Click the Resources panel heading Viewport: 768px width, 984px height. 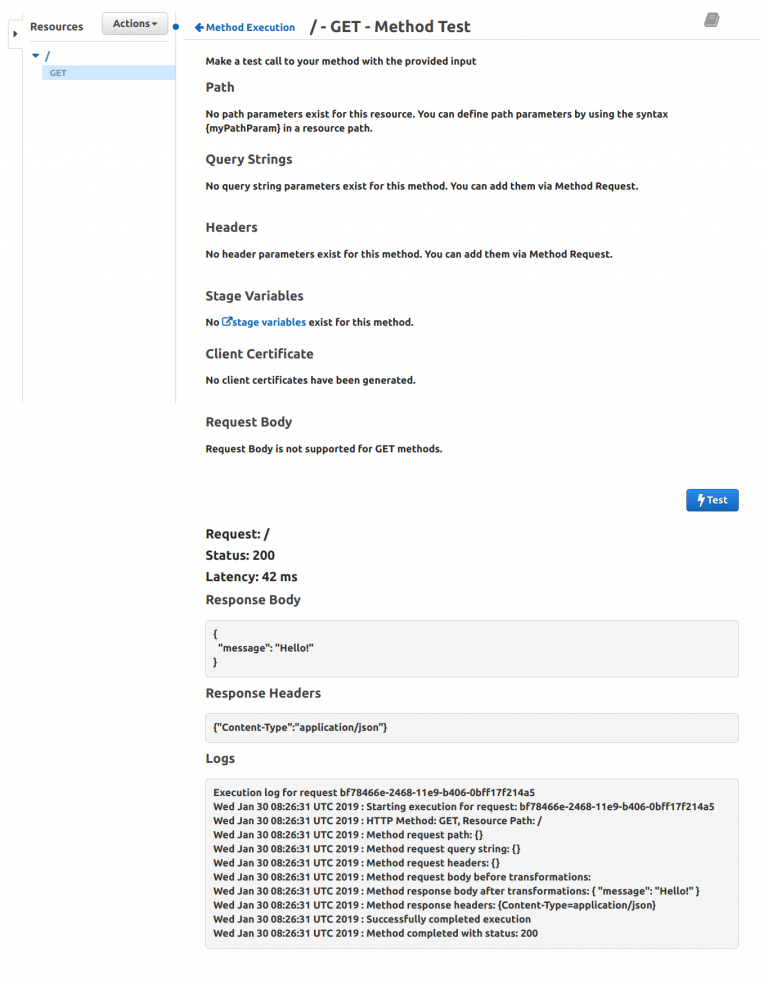tap(57, 26)
